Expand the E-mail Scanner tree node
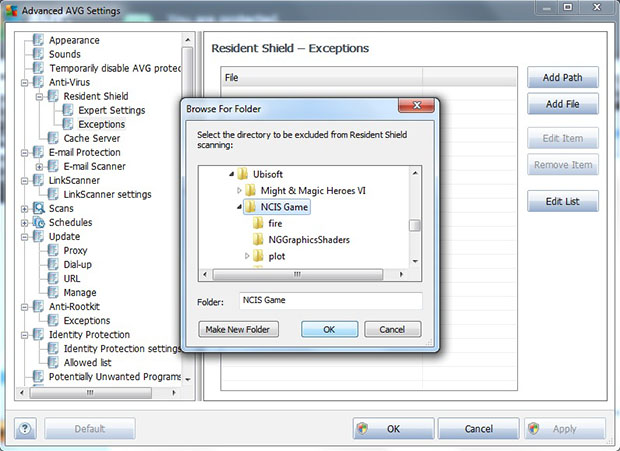 pyautogui.click(x=39, y=167)
